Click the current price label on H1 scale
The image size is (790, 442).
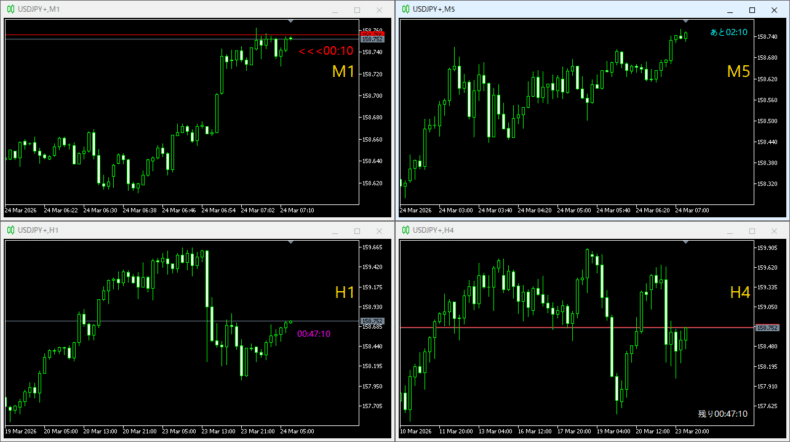tap(372, 321)
